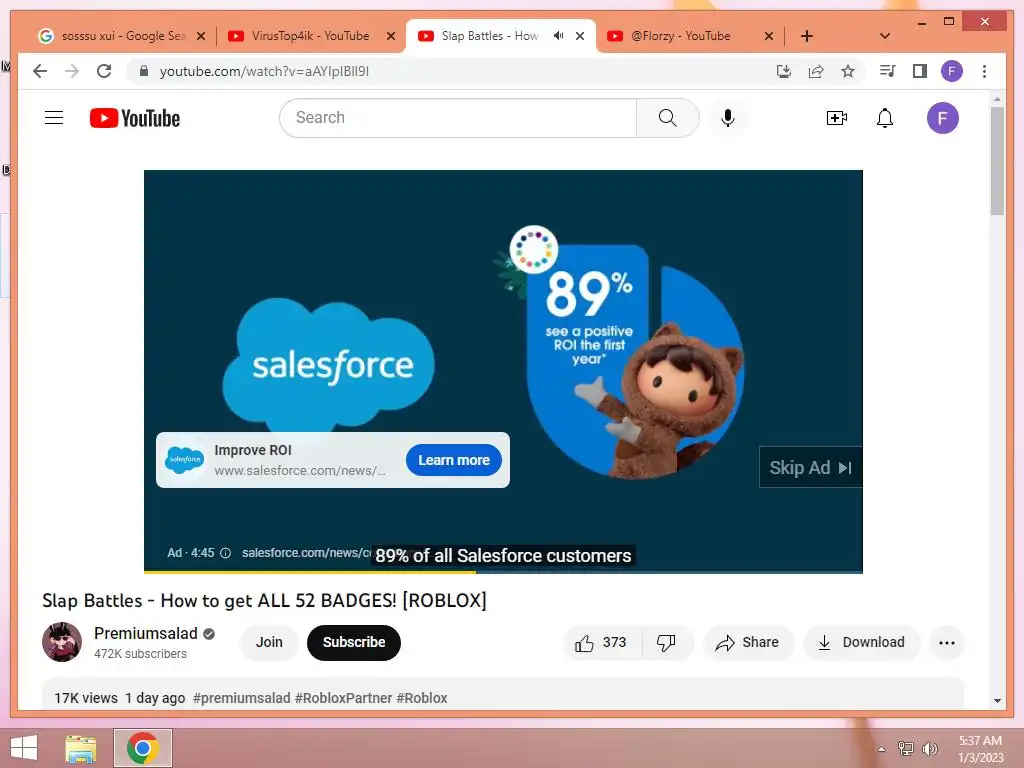Viewport: 1024px width, 768px height.
Task: Close the VirusTop4ik tab
Action: 391,36
